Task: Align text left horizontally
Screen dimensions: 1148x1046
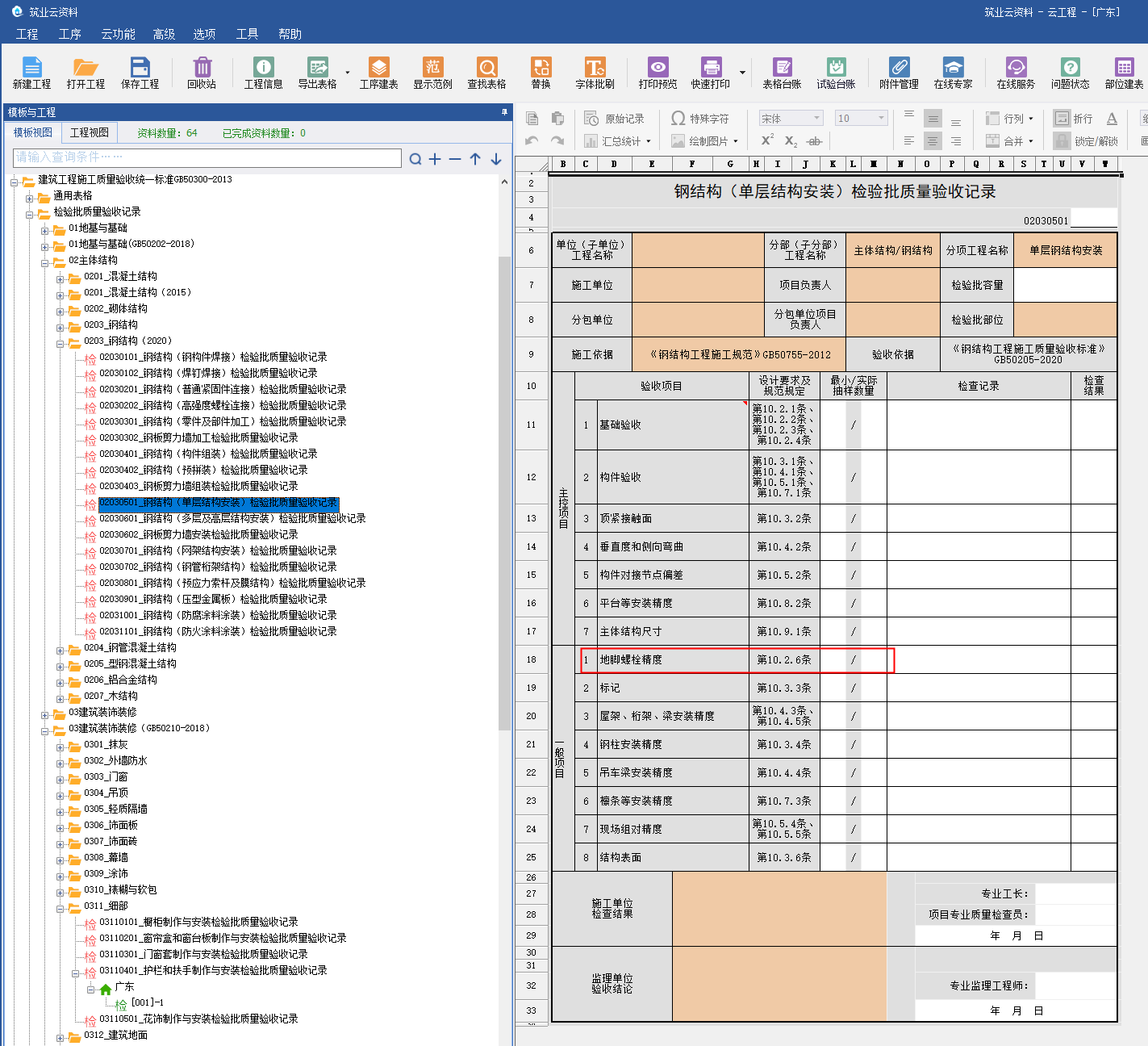Action: pos(909,140)
